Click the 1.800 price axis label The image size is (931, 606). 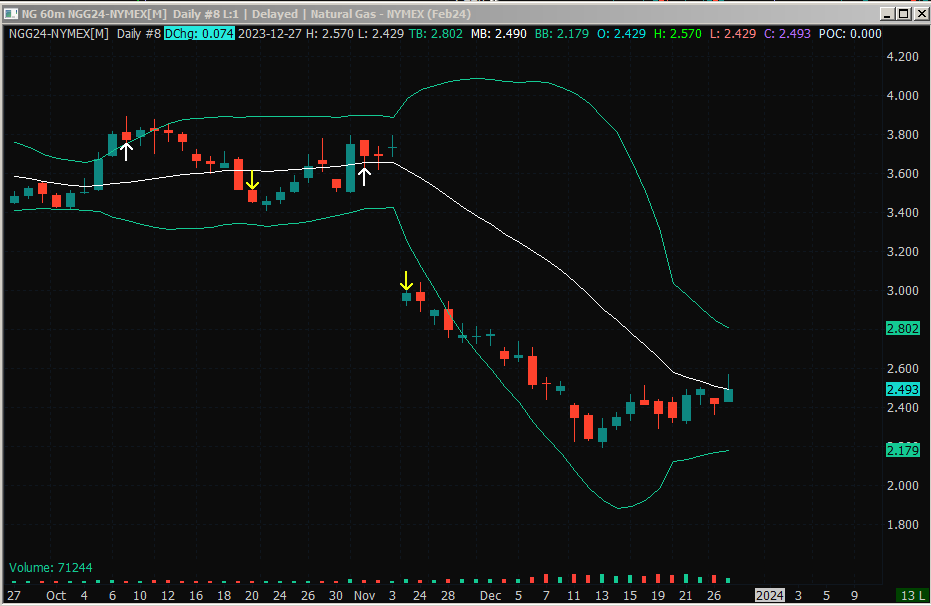(902, 525)
